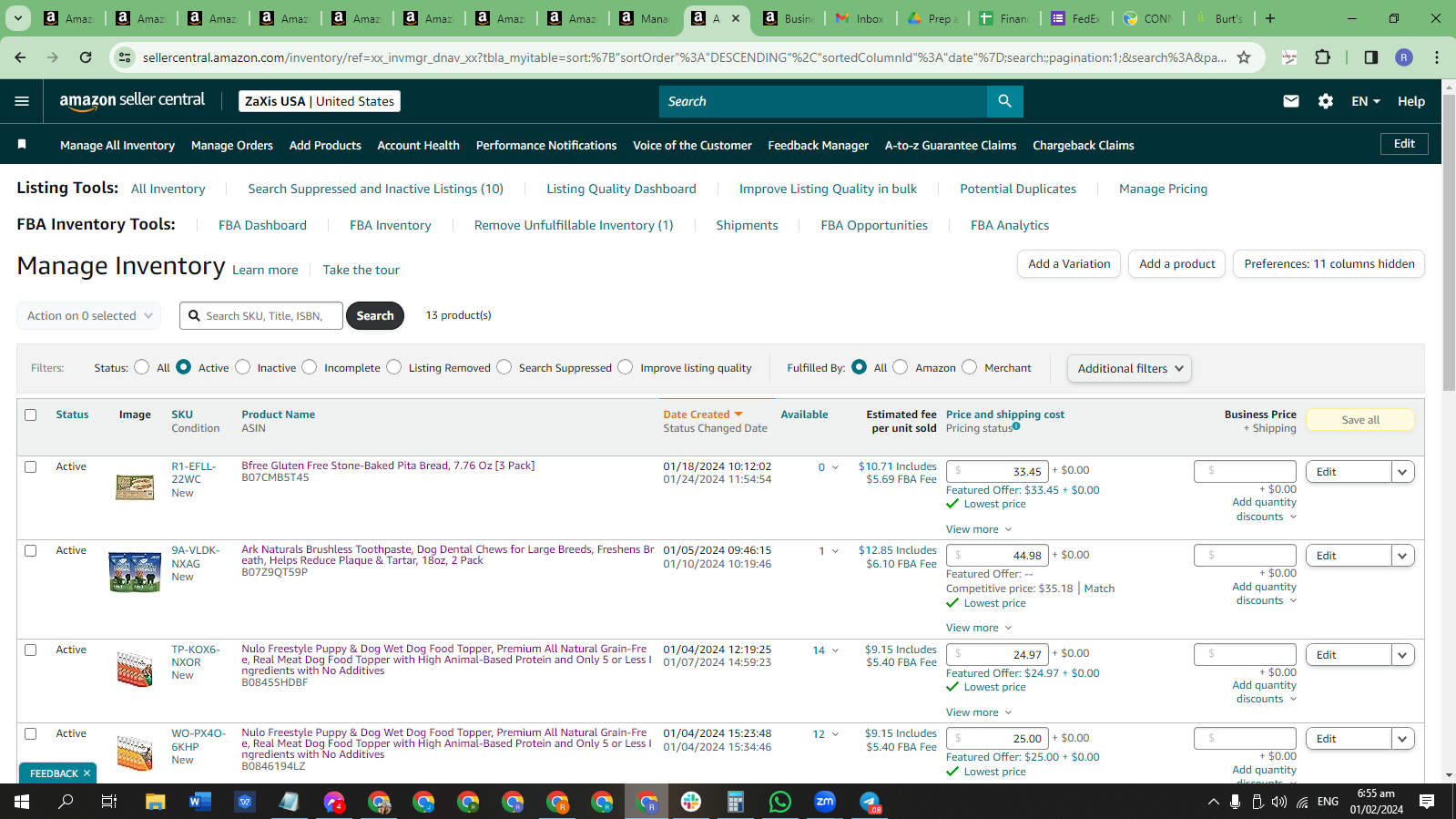Viewport: 1456px width, 819px height.
Task: Go to Manage All Inventory menu
Action: click(x=117, y=145)
